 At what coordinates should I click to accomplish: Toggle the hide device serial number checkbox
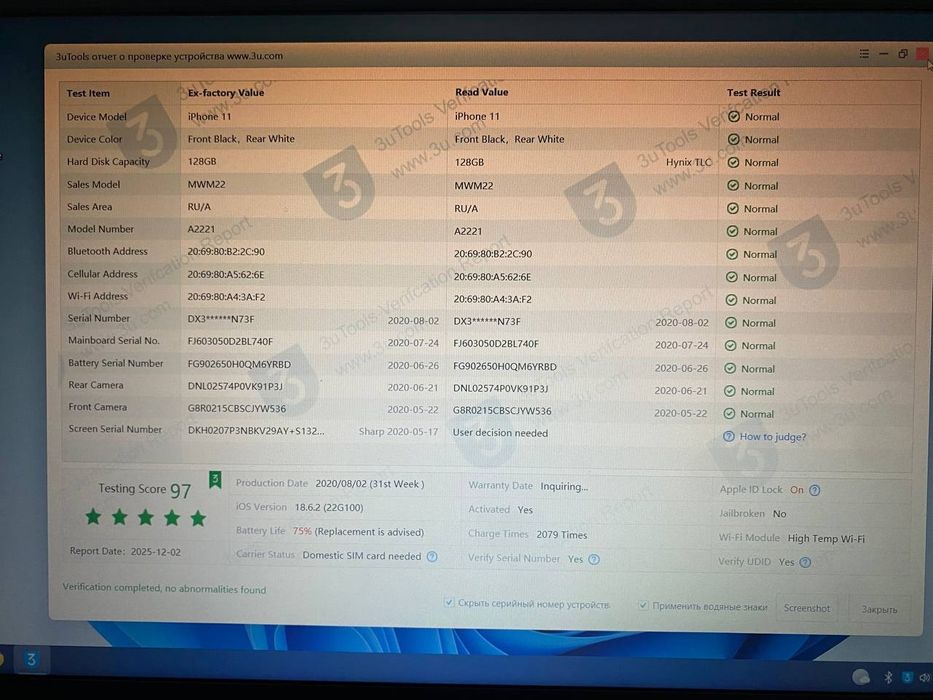tap(449, 603)
